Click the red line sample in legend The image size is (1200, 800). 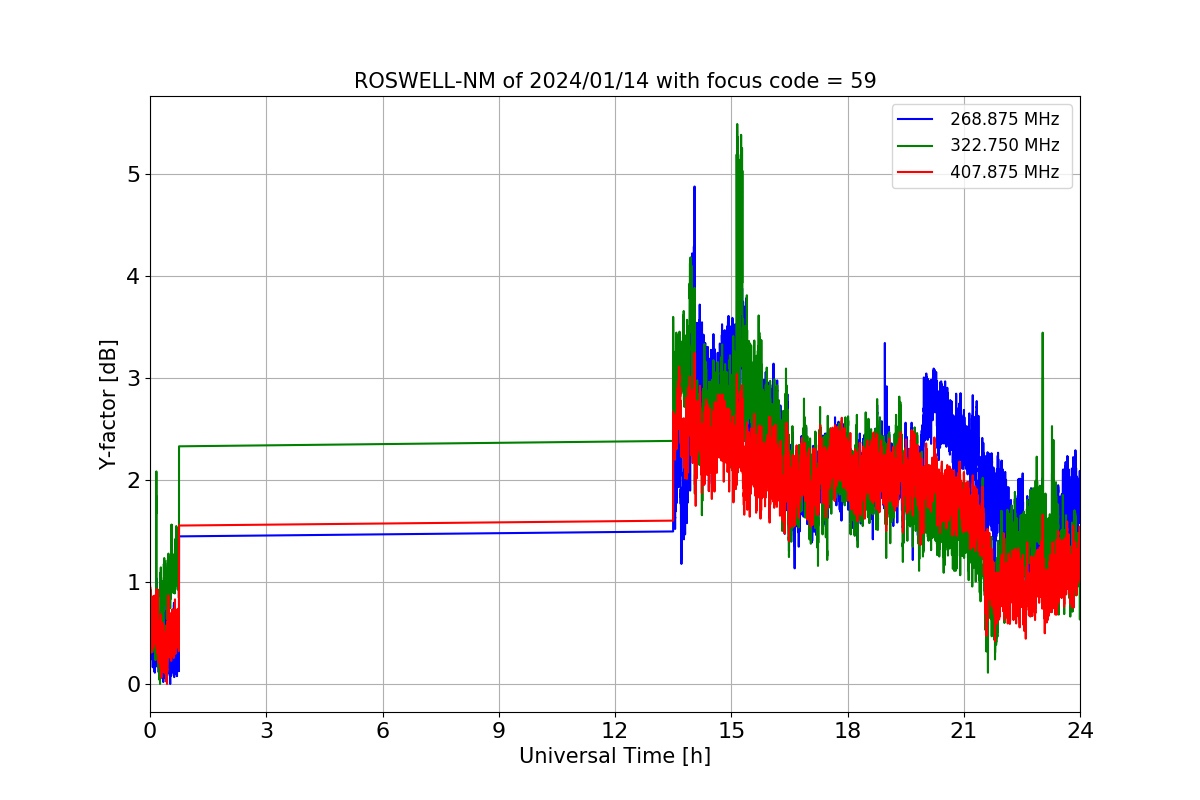[915, 172]
